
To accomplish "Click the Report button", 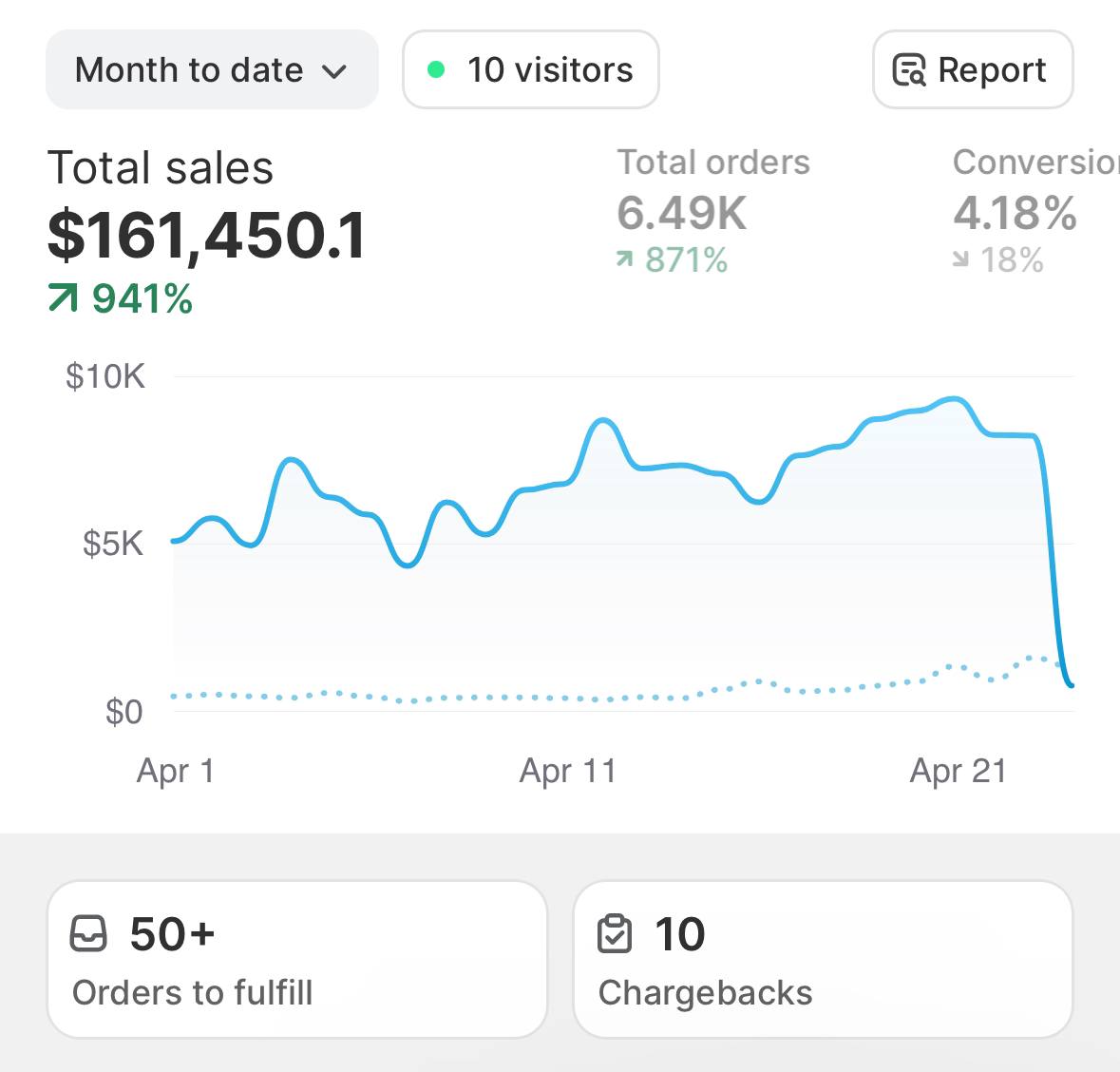I will click(x=972, y=70).
